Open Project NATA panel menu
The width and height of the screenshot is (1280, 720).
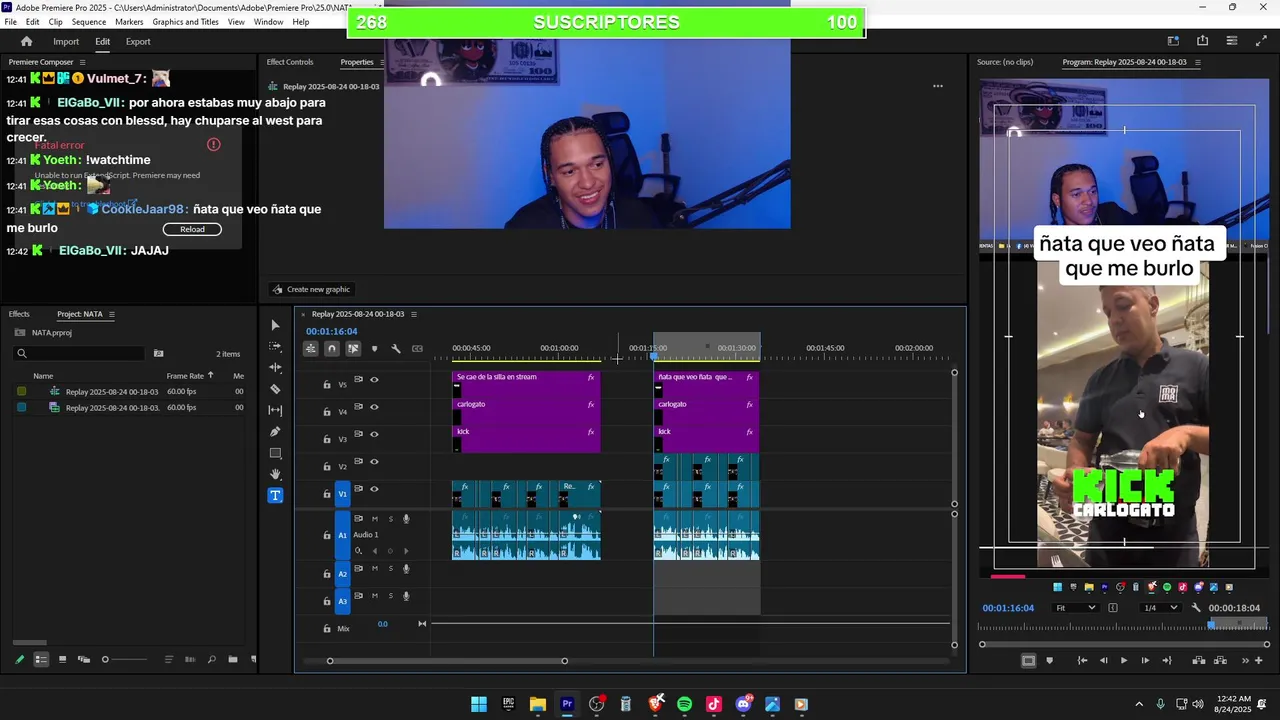pos(112,314)
